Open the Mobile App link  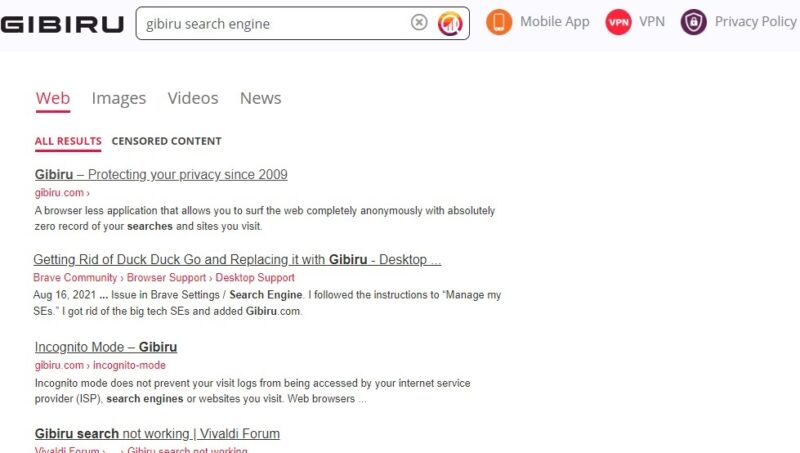[x=555, y=22]
